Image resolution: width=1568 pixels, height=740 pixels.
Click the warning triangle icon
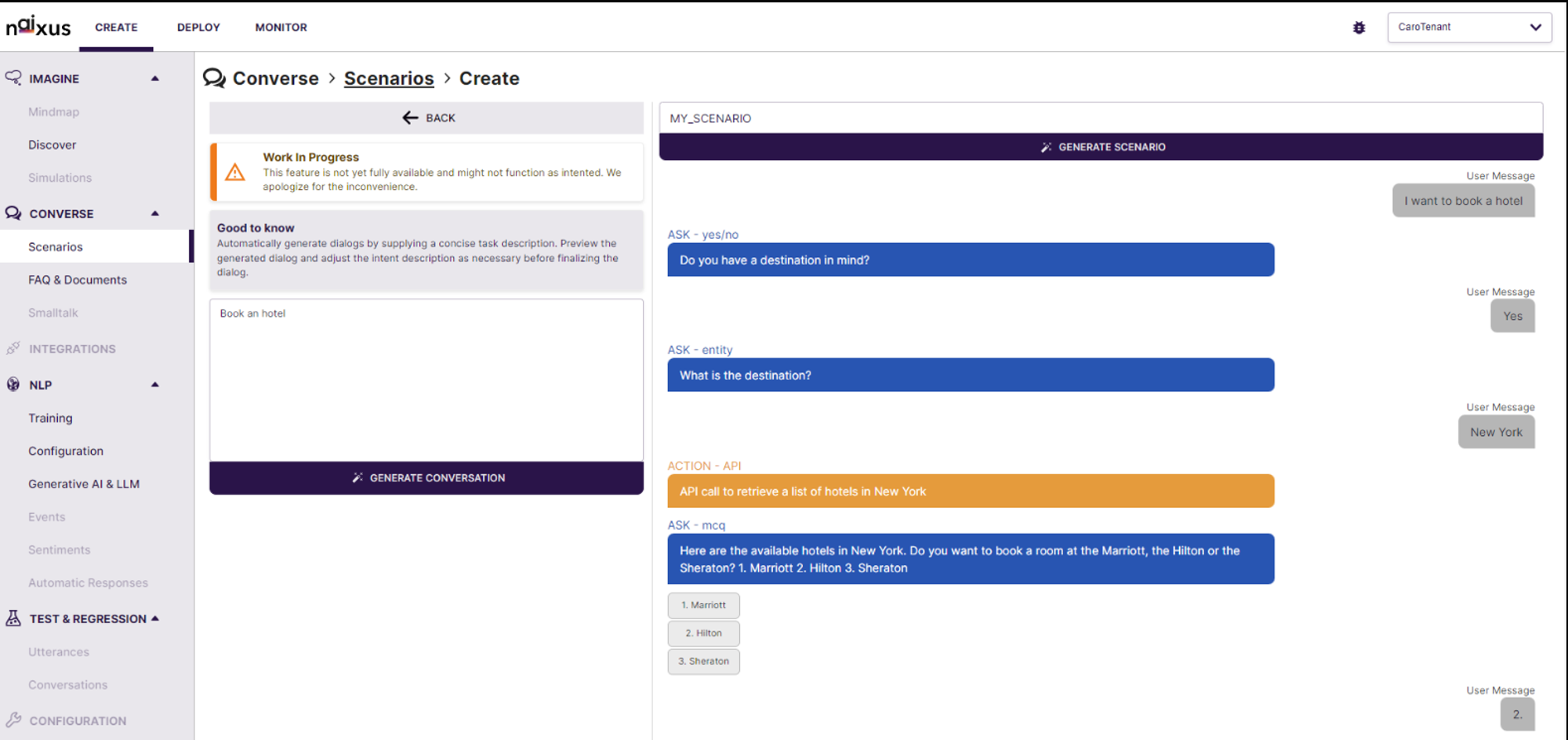click(235, 172)
